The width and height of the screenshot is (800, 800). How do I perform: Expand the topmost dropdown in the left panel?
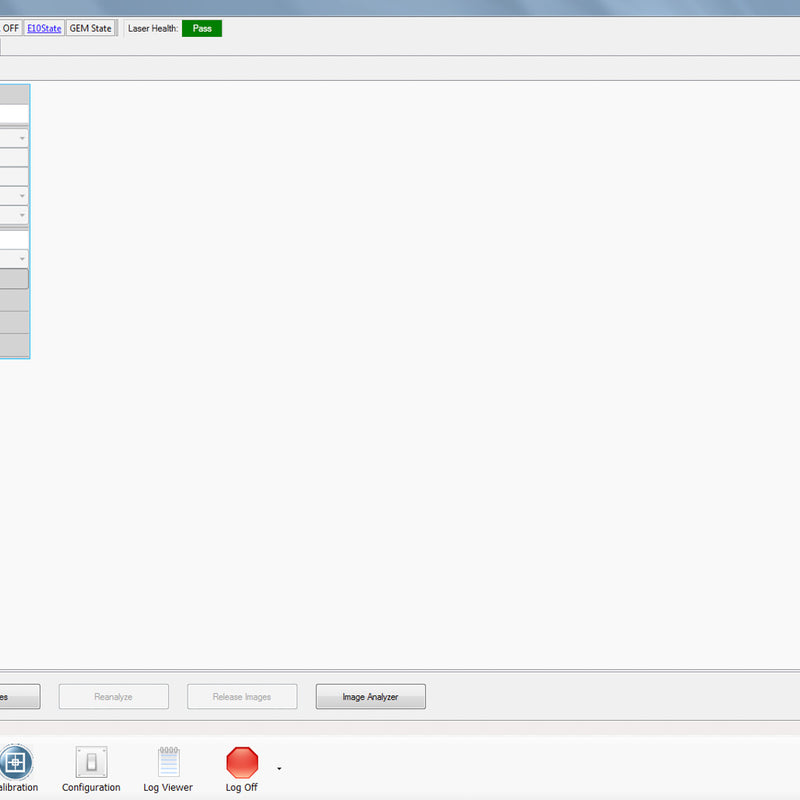(22, 138)
